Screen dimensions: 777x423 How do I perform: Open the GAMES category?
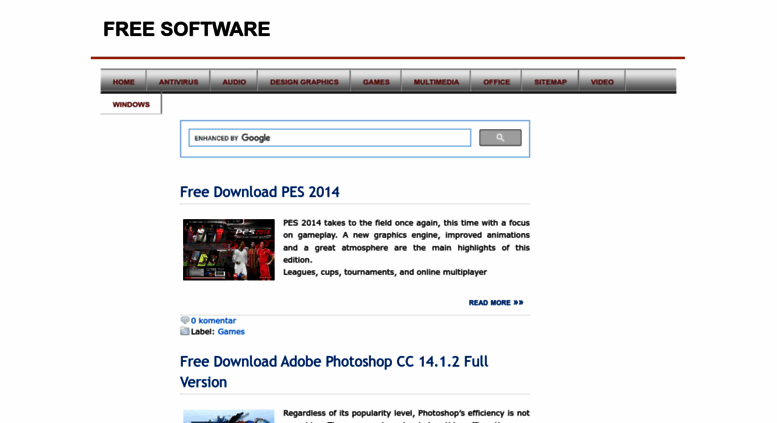pyautogui.click(x=376, y=81)
